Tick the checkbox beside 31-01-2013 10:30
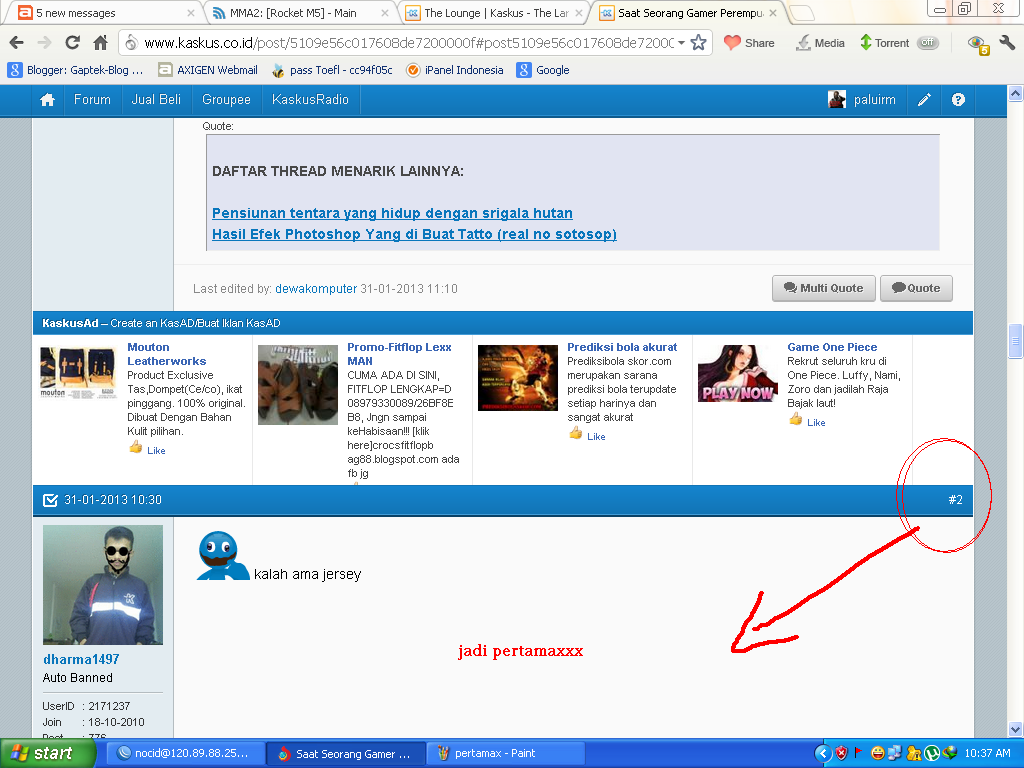The height and width of the screenshot is (768, 1024). 50,500
